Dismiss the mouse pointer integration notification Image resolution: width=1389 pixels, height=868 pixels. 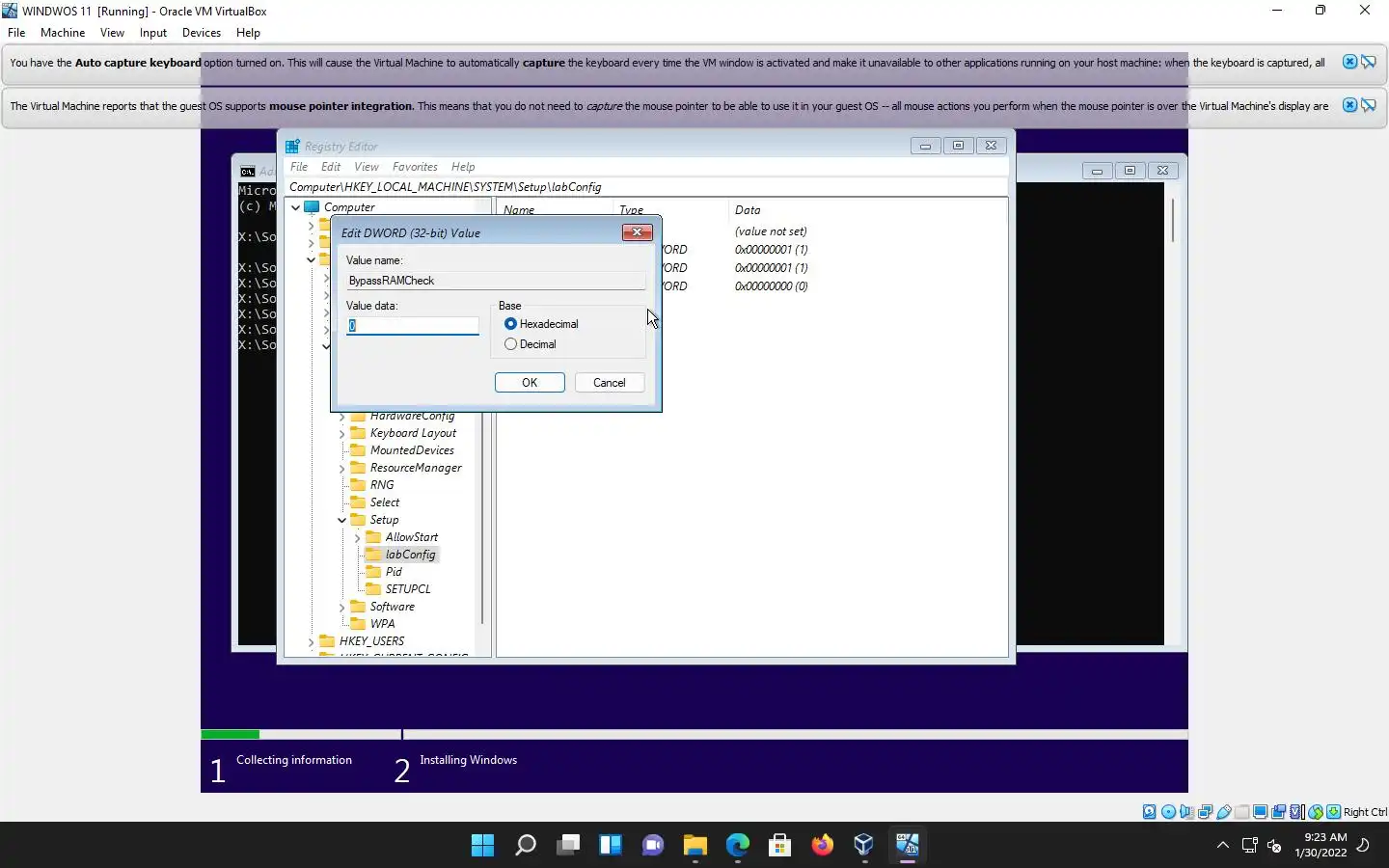pyautogui.click(x=1350, y=105)
